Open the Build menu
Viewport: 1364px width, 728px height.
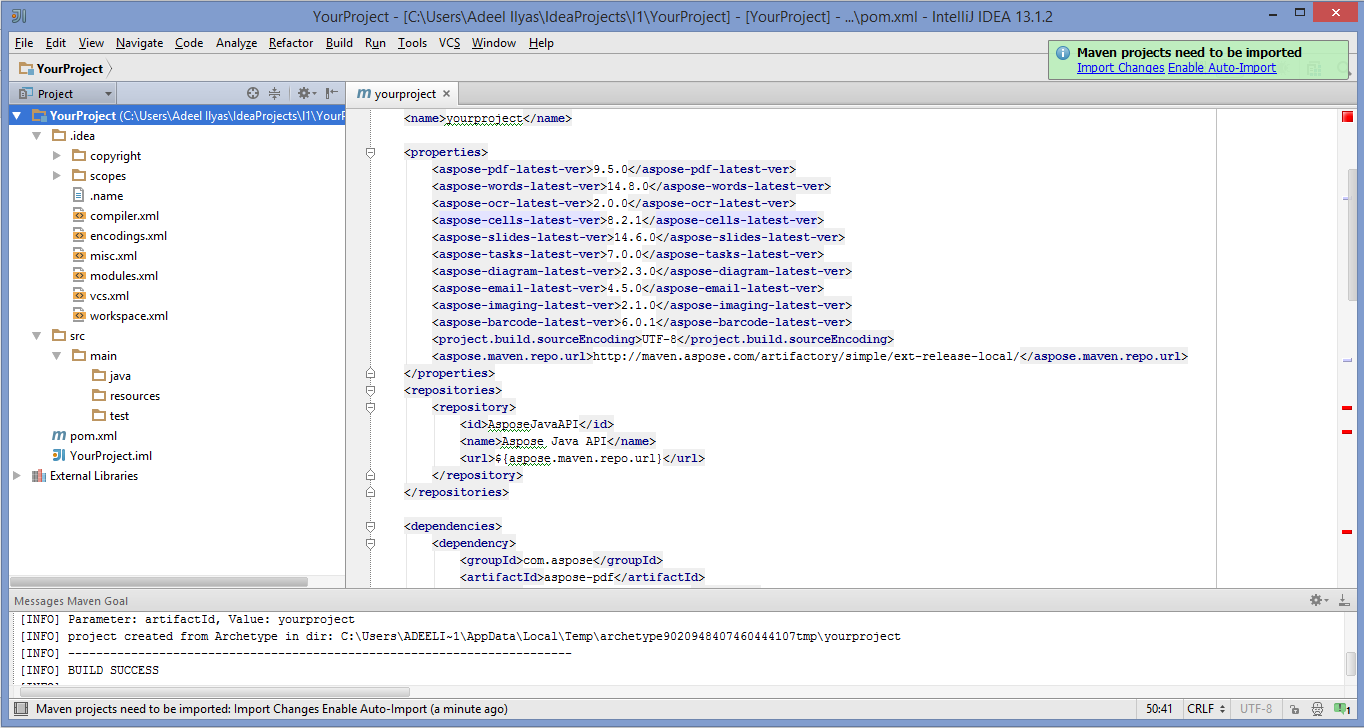click(x=339, y=43)
